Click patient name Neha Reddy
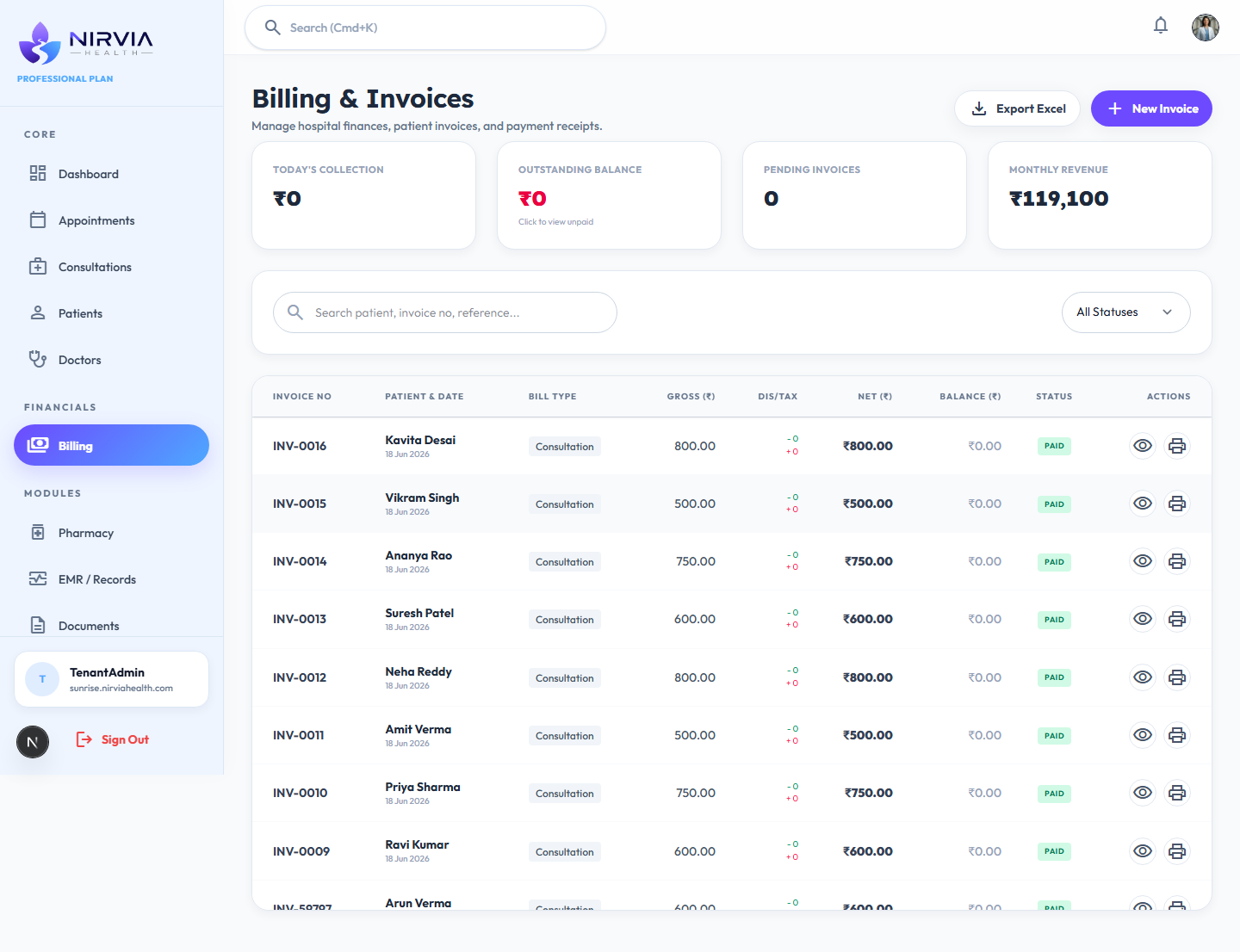 [x=418, y=671]
